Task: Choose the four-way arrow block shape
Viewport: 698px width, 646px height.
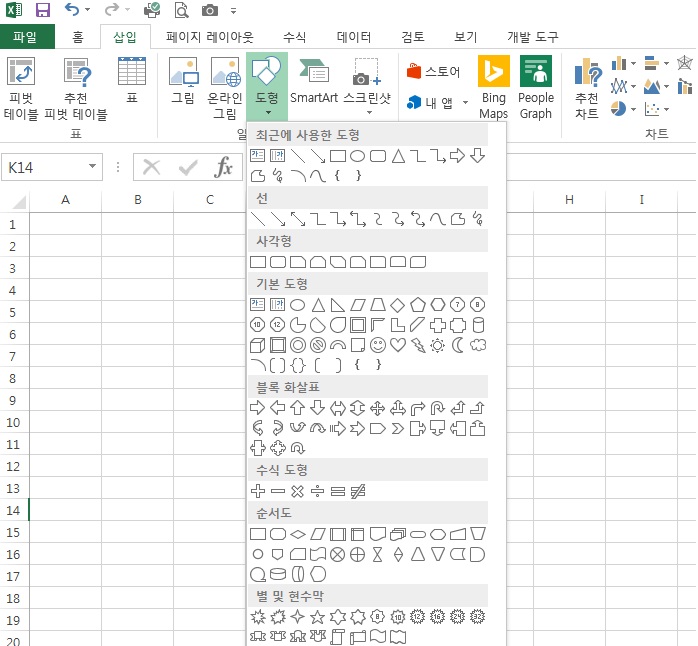Action: (377, 408)
